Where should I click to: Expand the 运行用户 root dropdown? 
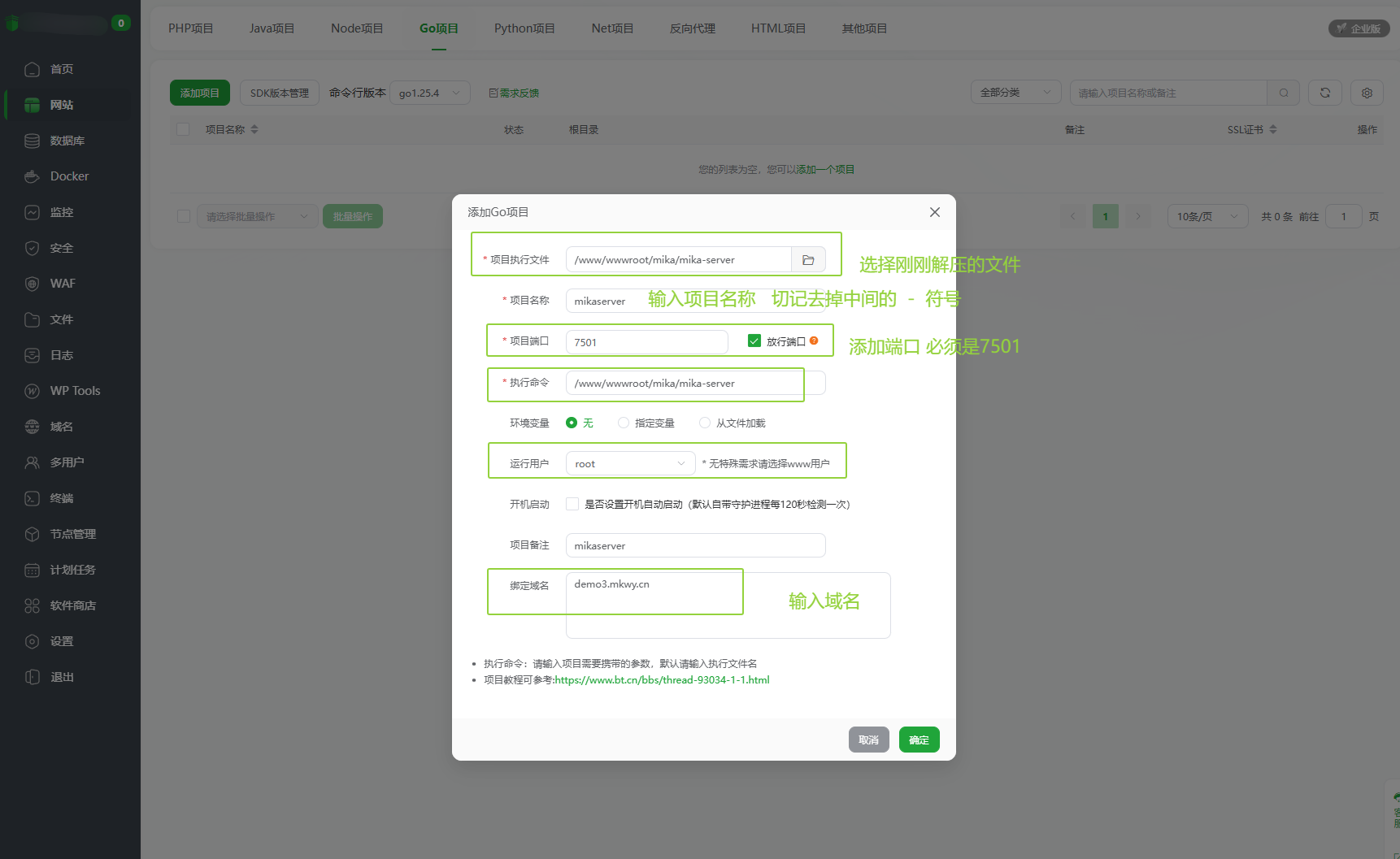tap(630, 463)
